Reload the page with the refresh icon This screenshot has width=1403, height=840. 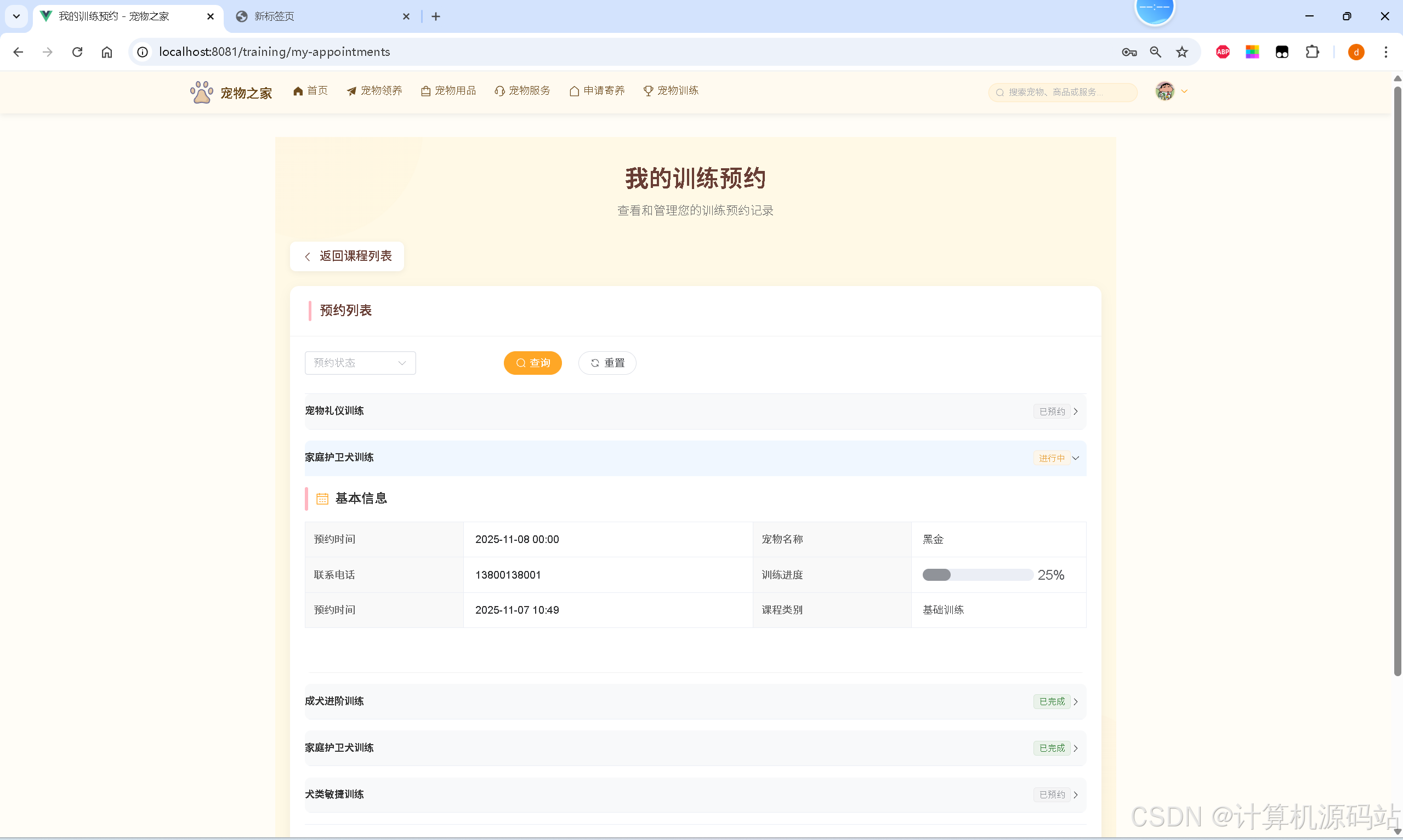(77, 52)
